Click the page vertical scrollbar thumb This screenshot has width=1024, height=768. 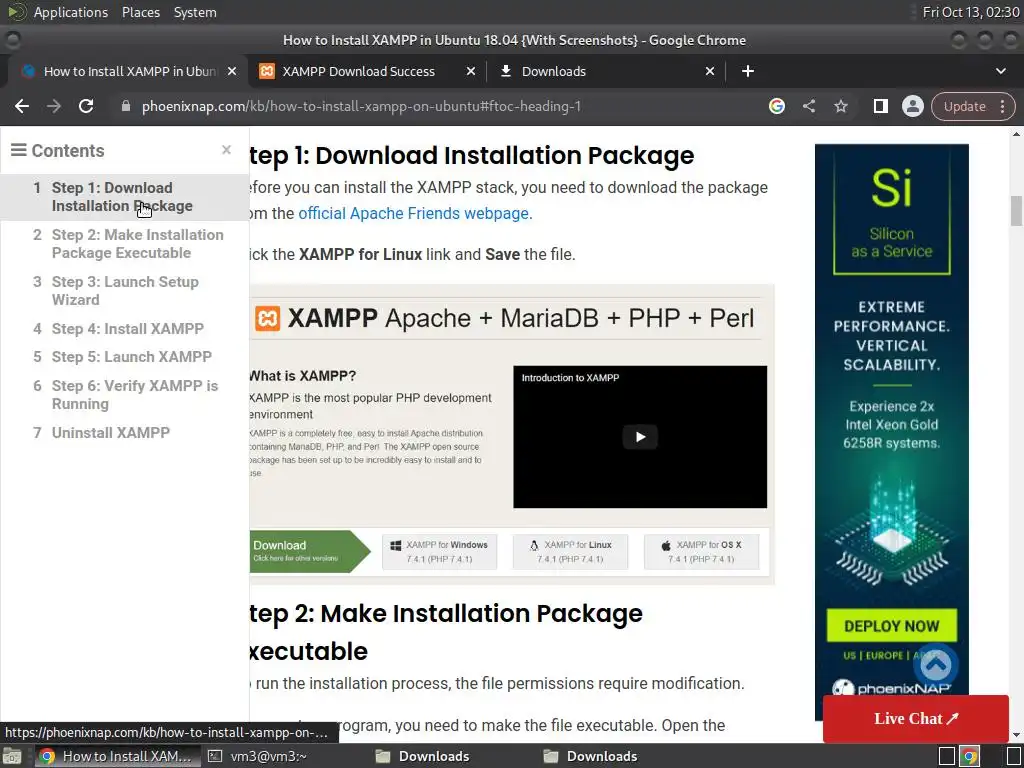point(1016,210)
